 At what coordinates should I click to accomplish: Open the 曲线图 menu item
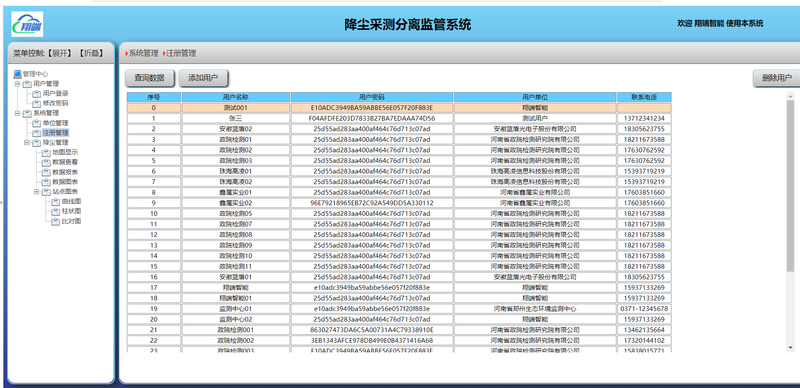click(71, 201)
